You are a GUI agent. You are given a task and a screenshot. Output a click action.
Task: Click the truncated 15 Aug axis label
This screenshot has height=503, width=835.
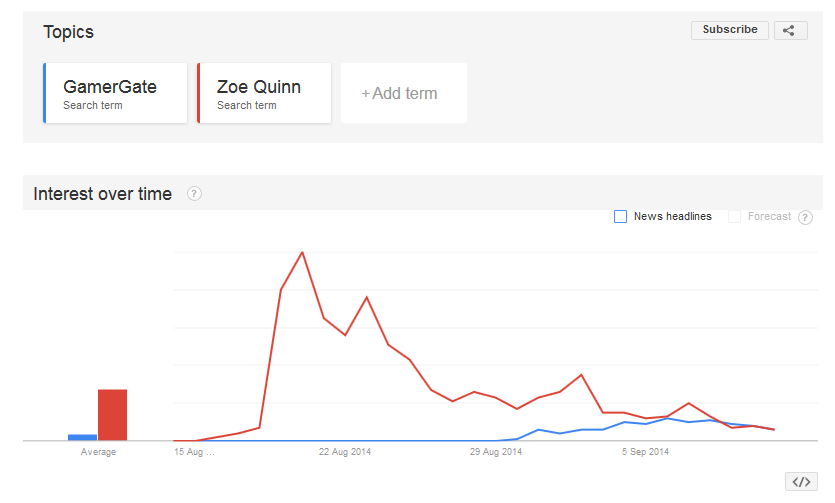click(x=194, y=452)
